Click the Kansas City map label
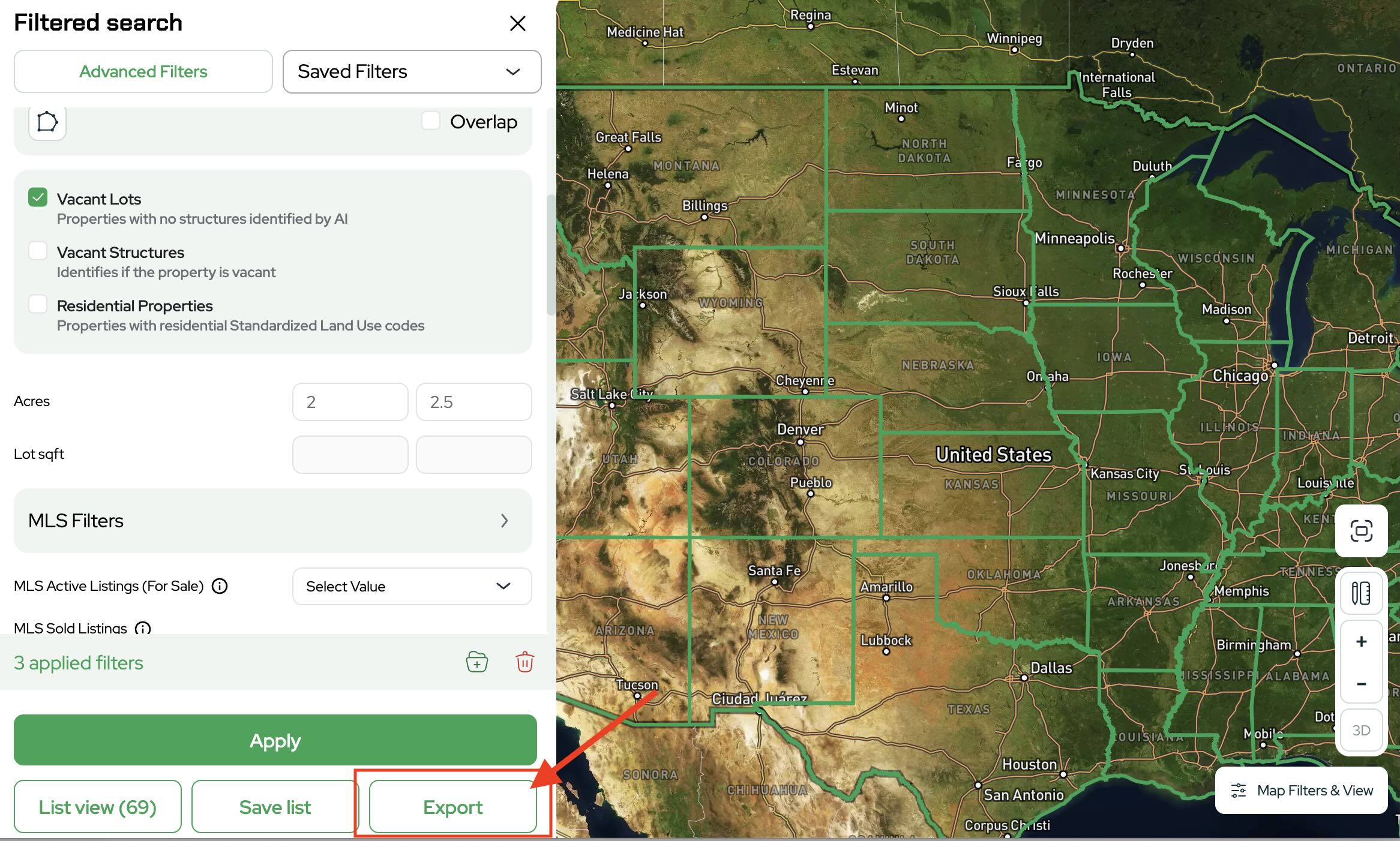This screenshot has height=841, width=1400. tap(1124, 473)
